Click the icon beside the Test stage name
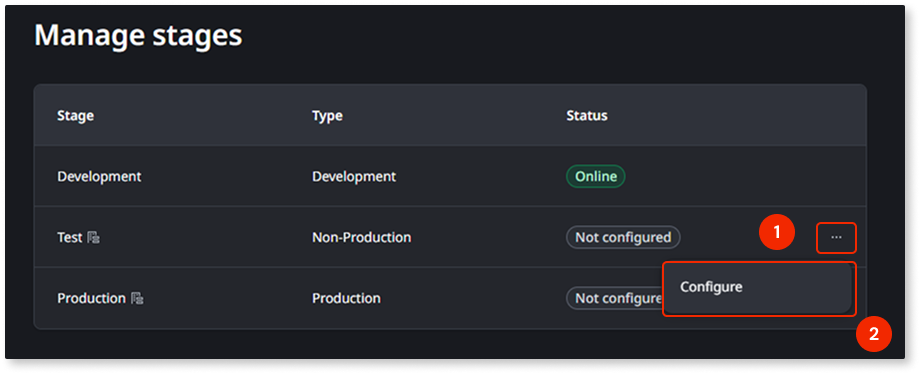920x374 pixels. point(93,238)
